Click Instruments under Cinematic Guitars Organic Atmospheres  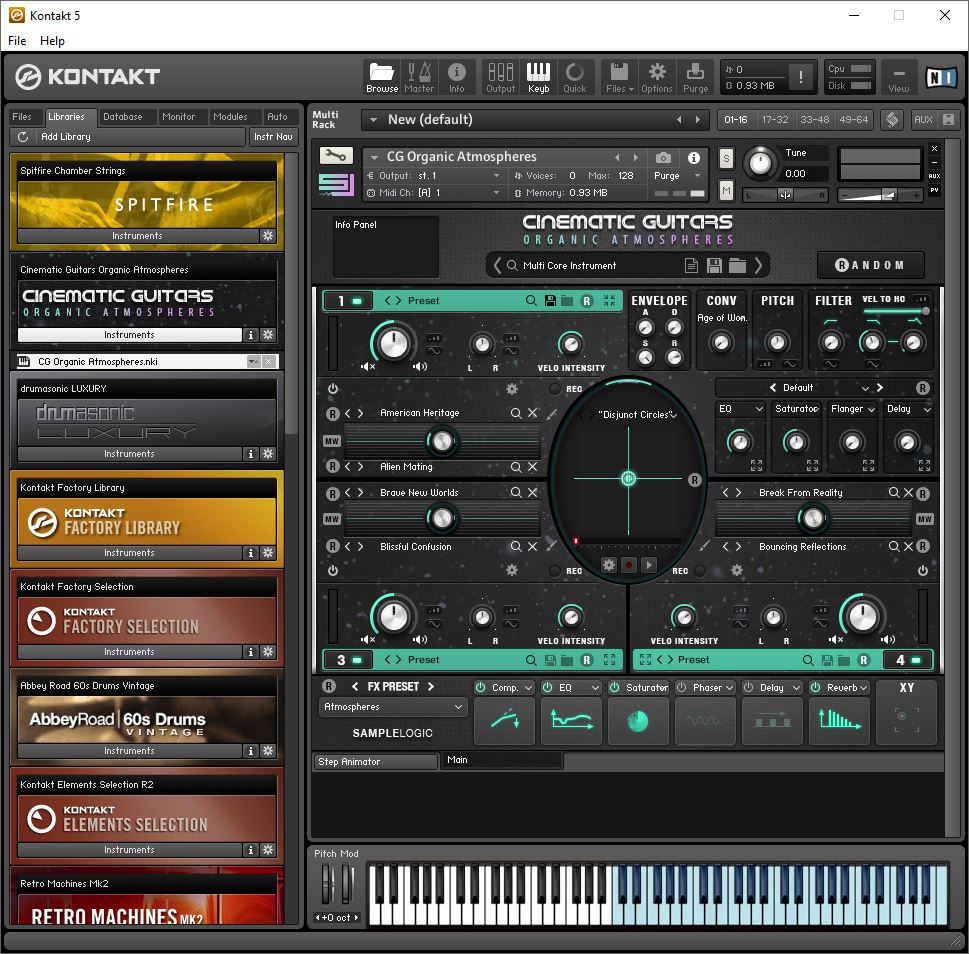129,335
